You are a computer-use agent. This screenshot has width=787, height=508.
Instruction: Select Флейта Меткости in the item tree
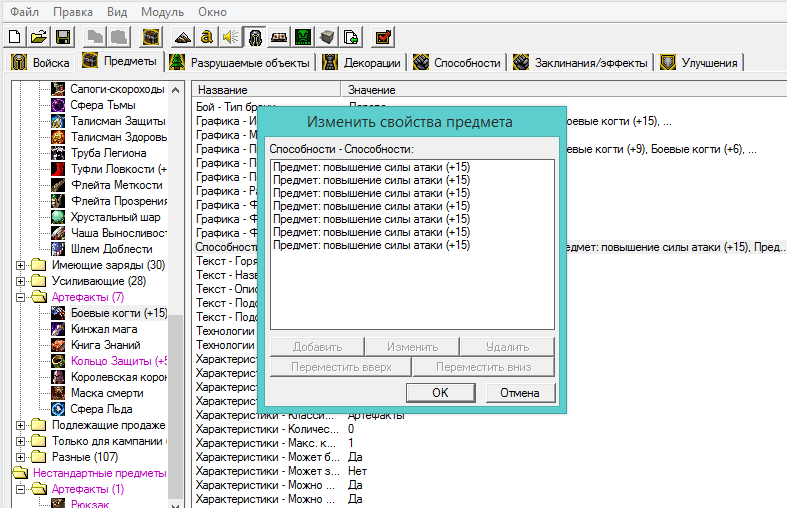(x=116, y=185)
